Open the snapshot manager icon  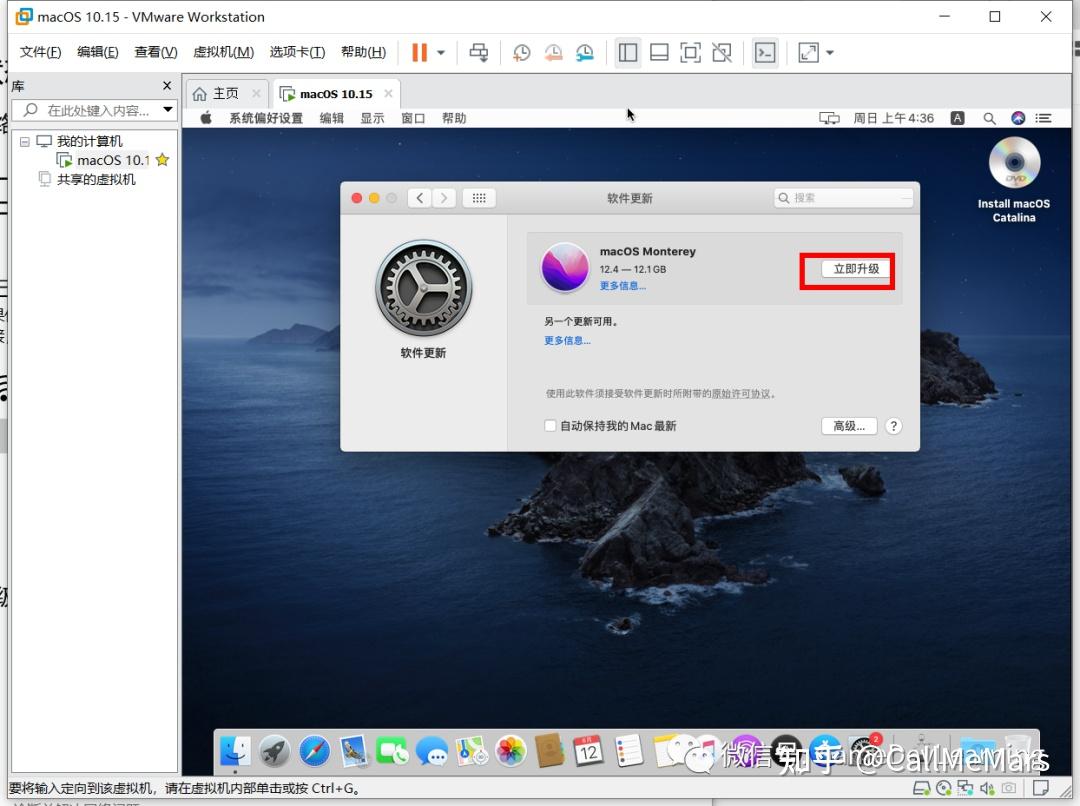tap(585, 52)
